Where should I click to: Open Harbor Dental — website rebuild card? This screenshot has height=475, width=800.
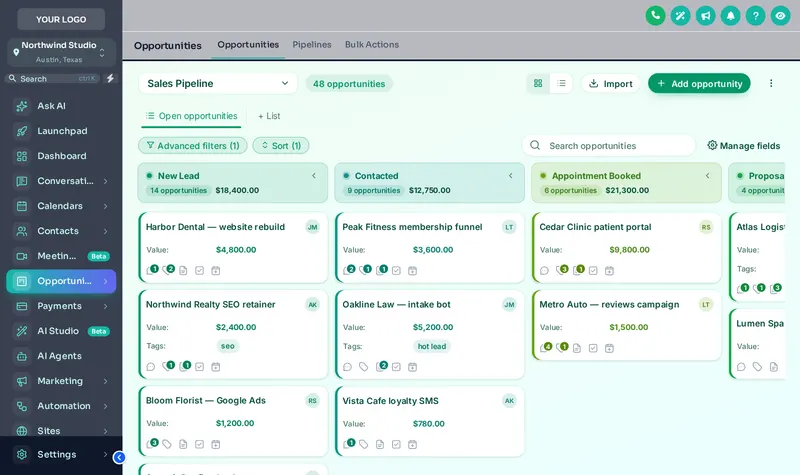click(233, 247)
